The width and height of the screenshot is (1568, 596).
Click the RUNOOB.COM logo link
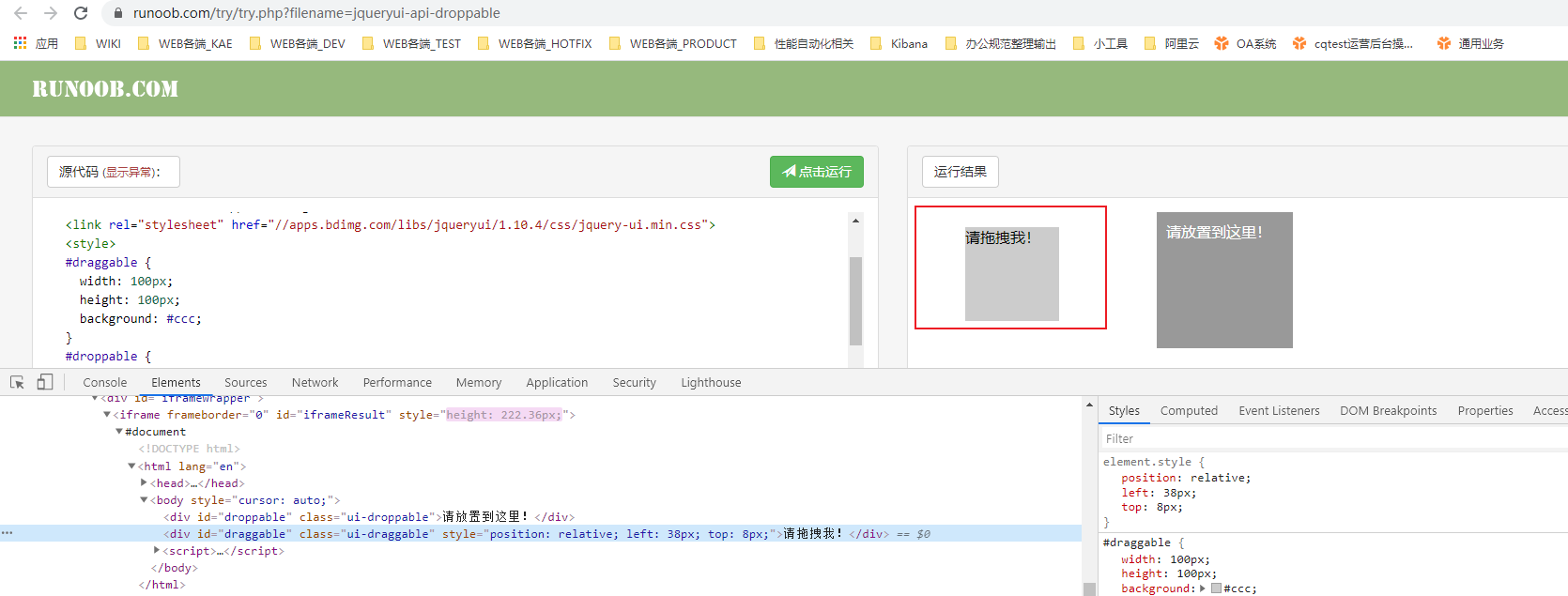tap(105, 89)
